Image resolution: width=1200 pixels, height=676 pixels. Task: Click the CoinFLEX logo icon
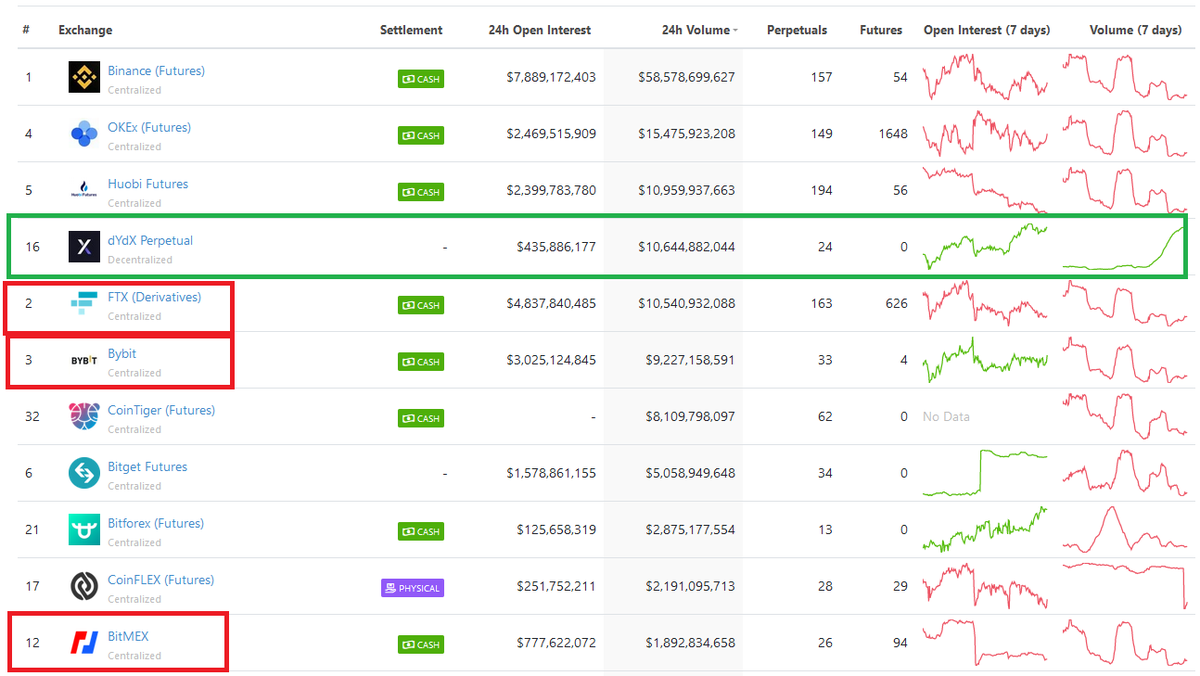tap(84, 586)
